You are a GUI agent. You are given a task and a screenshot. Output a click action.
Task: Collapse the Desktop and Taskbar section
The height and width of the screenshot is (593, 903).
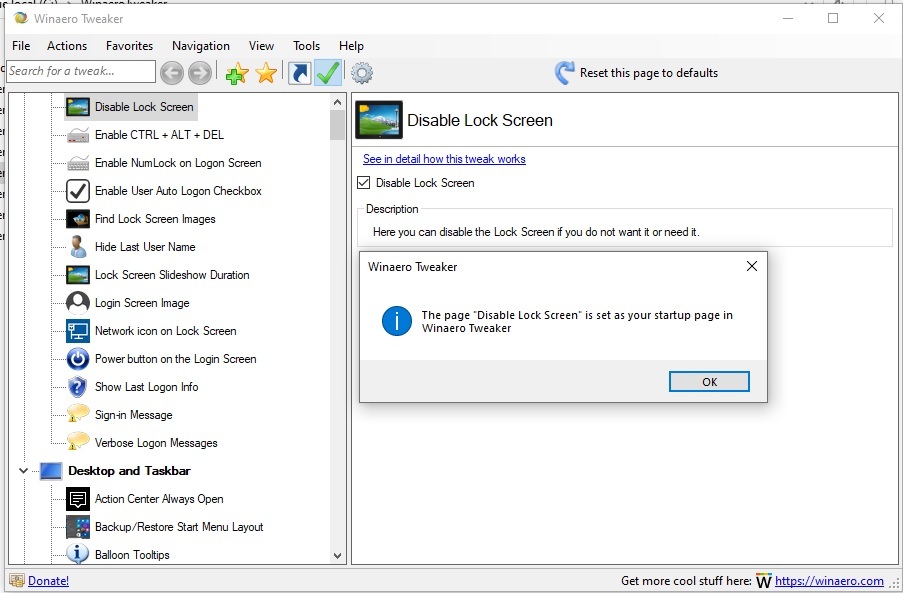pyautogui.click(x=23, y=471)
